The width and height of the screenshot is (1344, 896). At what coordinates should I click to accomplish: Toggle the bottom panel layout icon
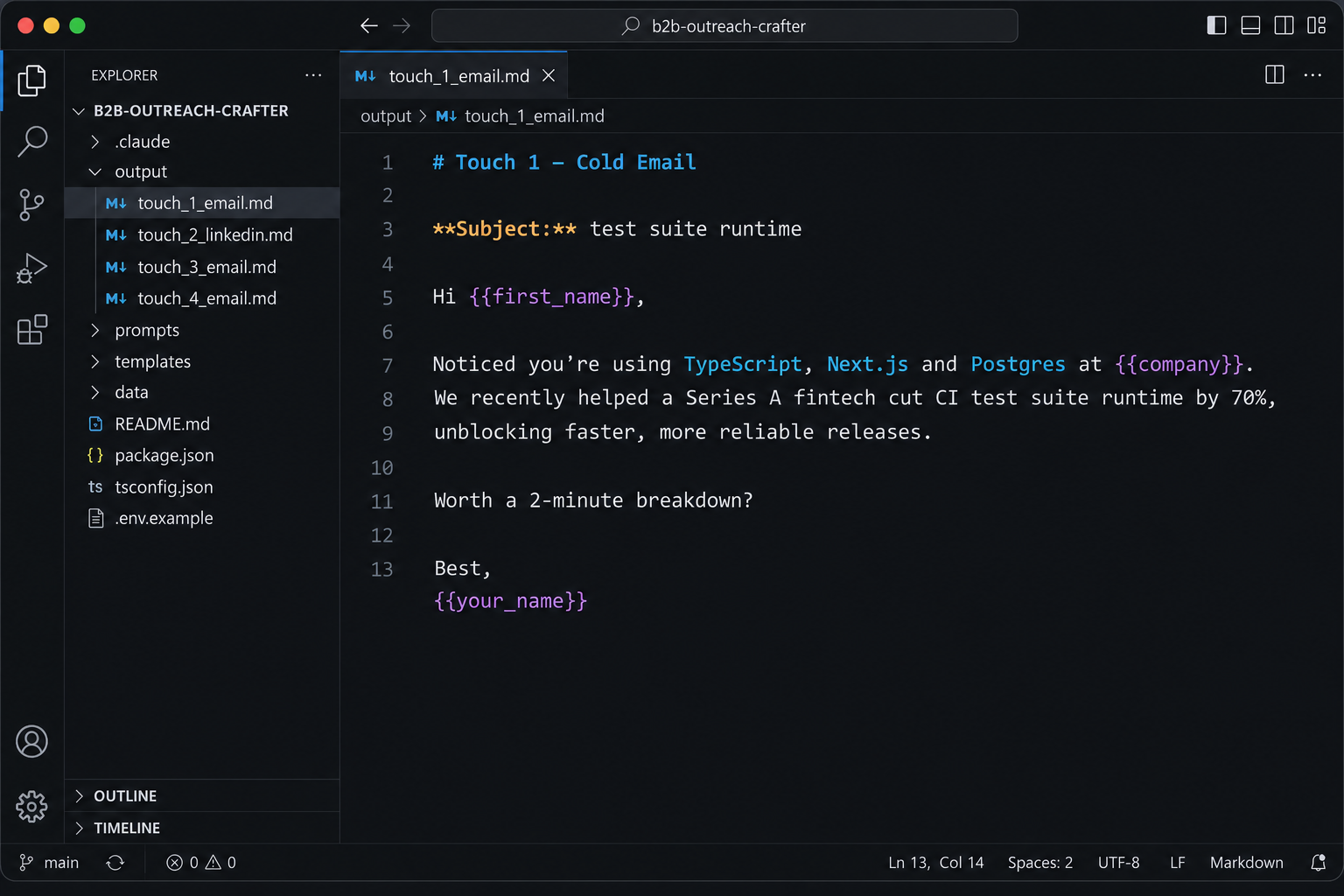1250,25
